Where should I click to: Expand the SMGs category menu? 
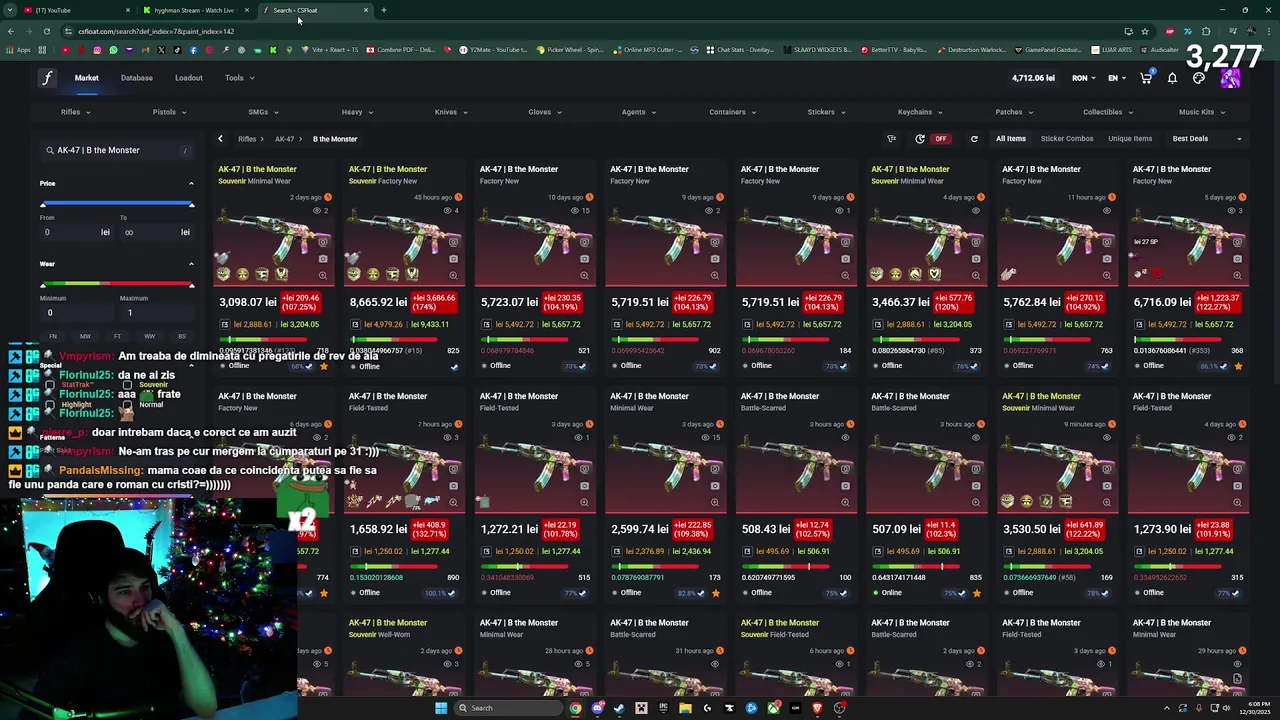pyautogui.click(x=263, y=112)
